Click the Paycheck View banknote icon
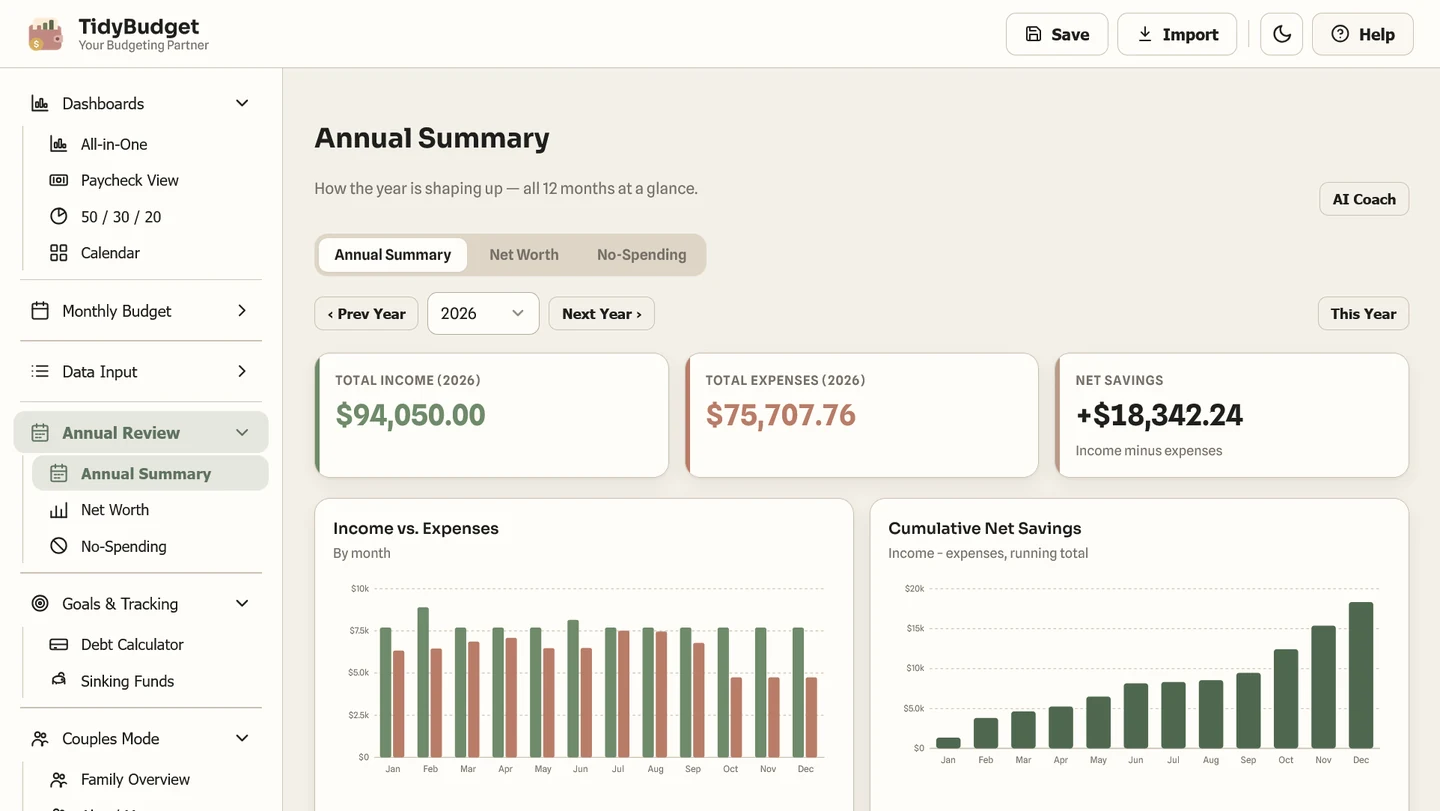 coord(59,180)
